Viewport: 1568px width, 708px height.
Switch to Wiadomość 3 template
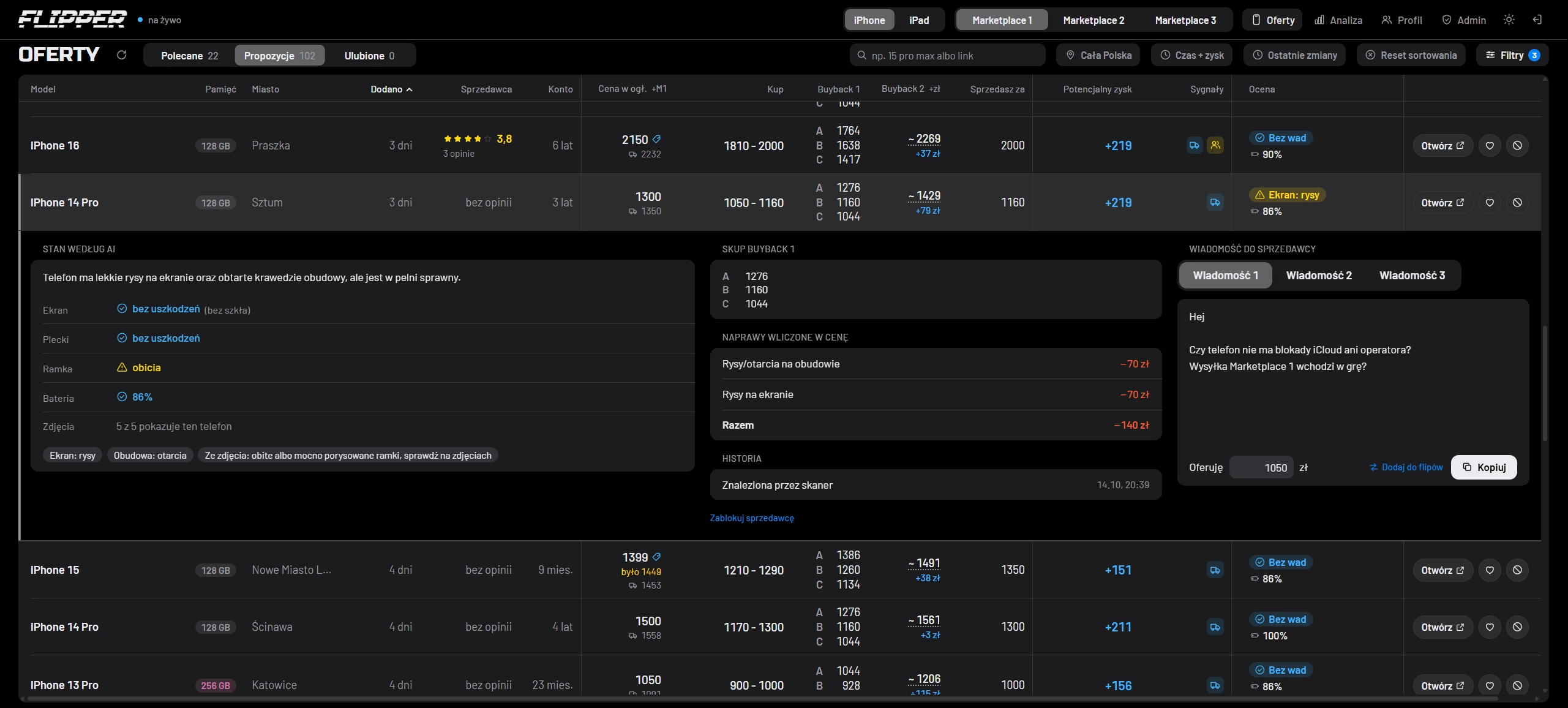point(1412,276)
